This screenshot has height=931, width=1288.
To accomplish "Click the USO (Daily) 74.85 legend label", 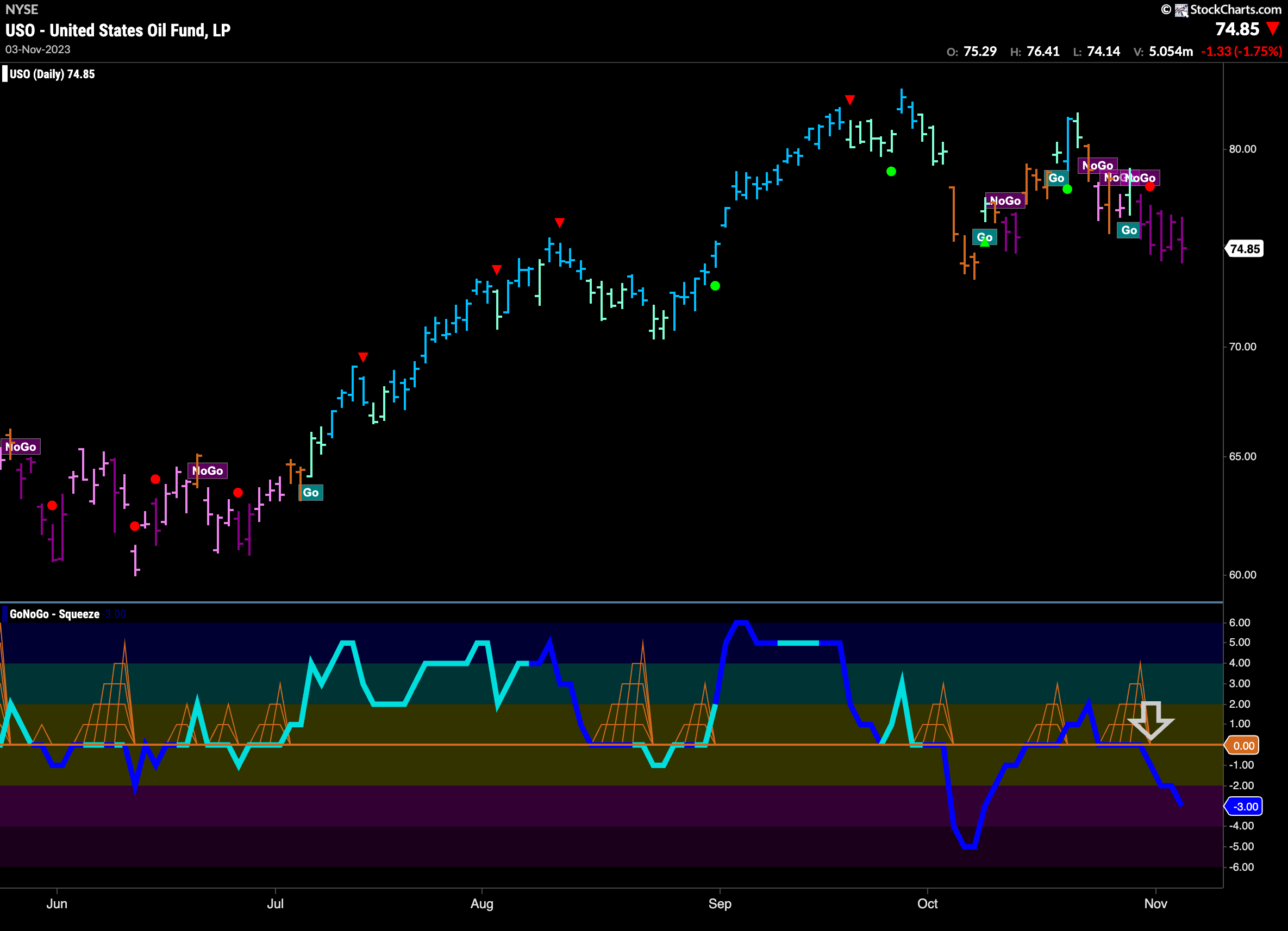I will [x=52, y=74].
